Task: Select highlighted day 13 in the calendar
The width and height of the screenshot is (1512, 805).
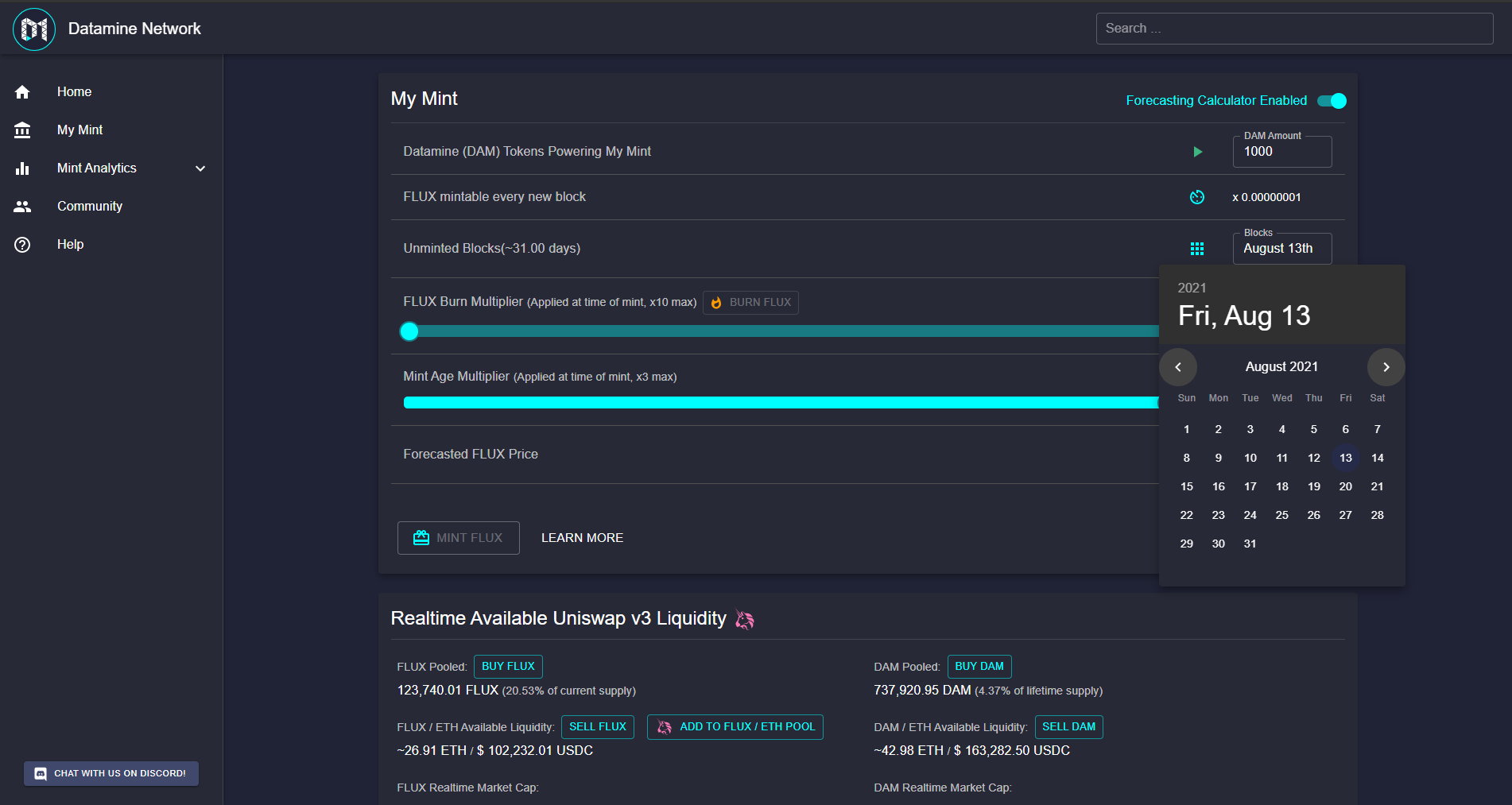Action: pyautogui.click(x=1346, y=459)
